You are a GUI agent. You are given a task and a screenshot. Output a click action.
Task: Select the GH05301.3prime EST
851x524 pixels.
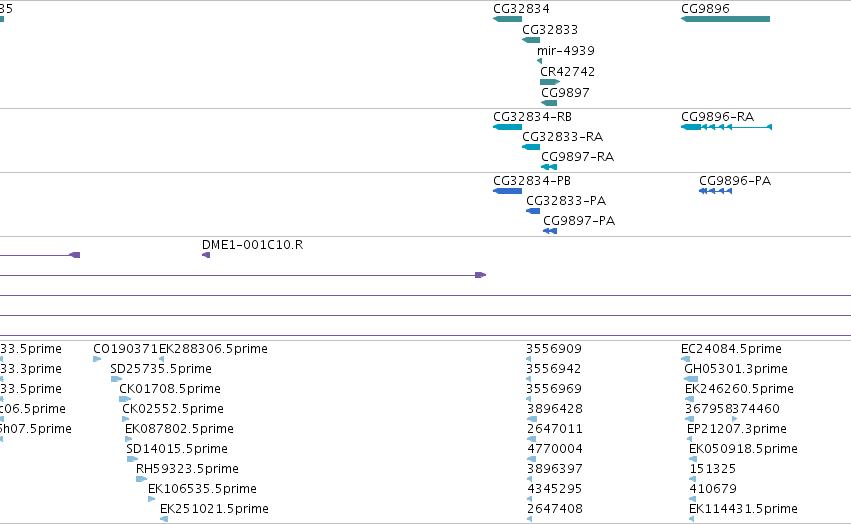735,369
